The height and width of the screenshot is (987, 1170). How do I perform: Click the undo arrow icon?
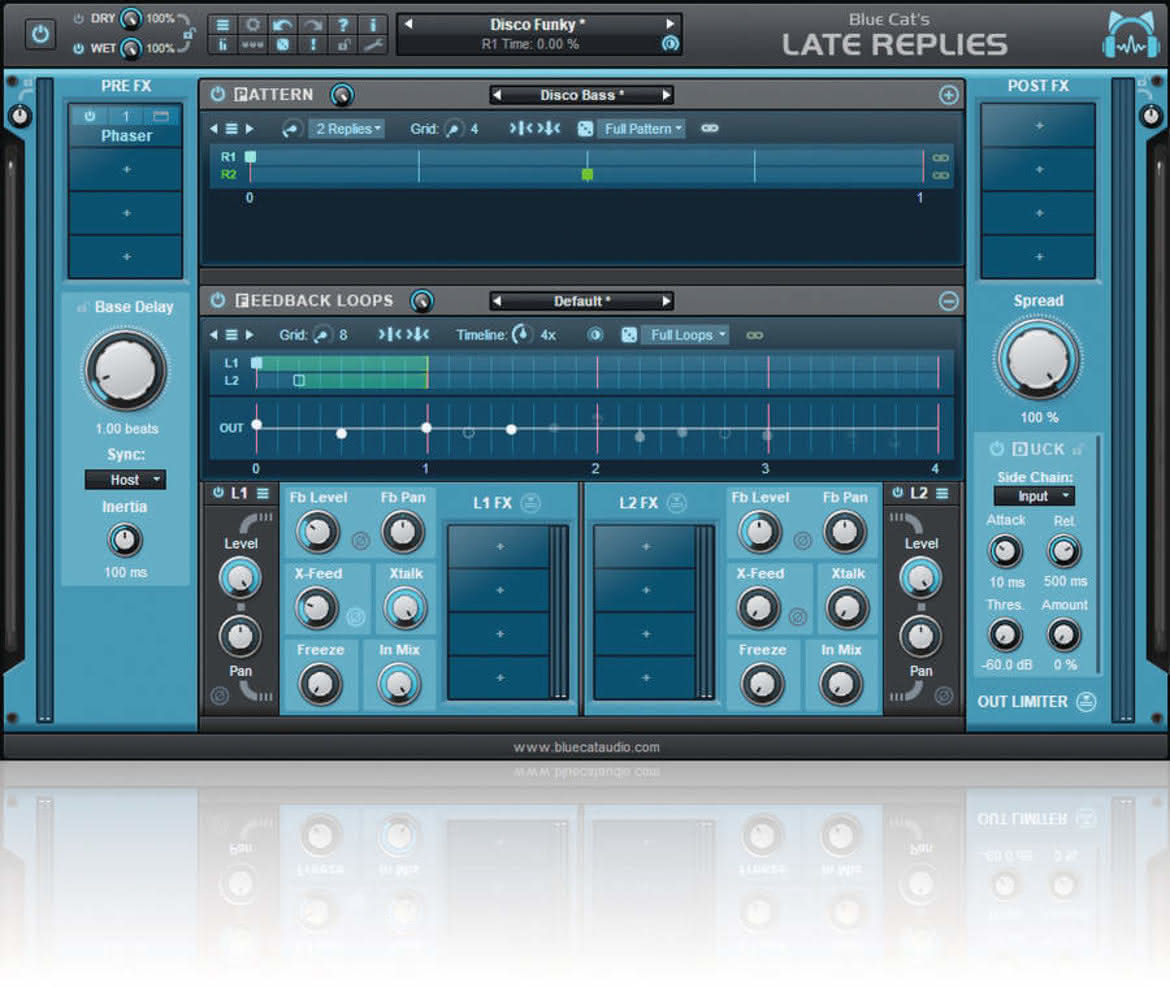[x=283, y=25]
